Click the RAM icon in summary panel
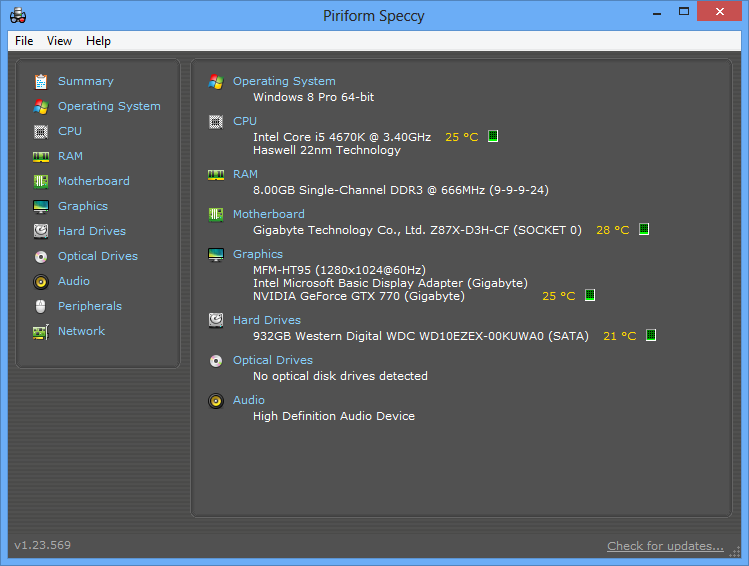Image resolution: width=749 pixels, height=566 pixels. [216, 175]
